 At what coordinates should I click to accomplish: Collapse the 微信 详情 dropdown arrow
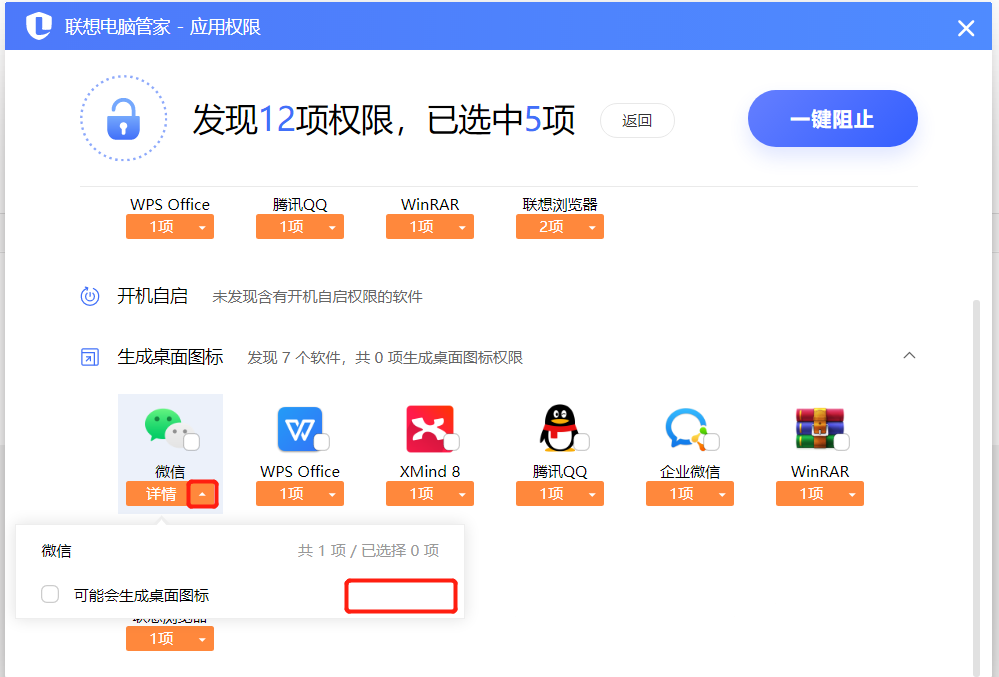tap(202, 494)
